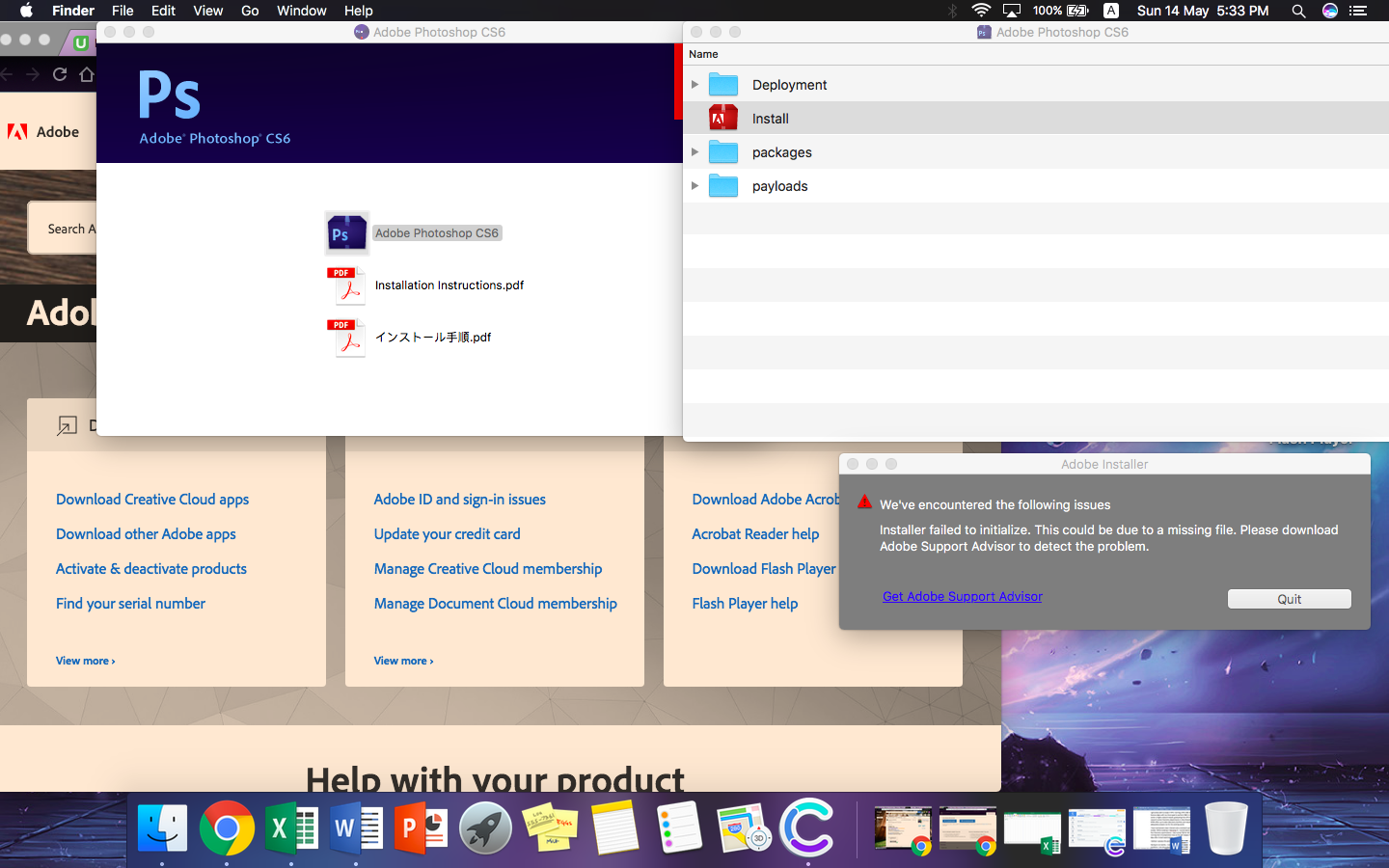Open the Help menu

359,11
